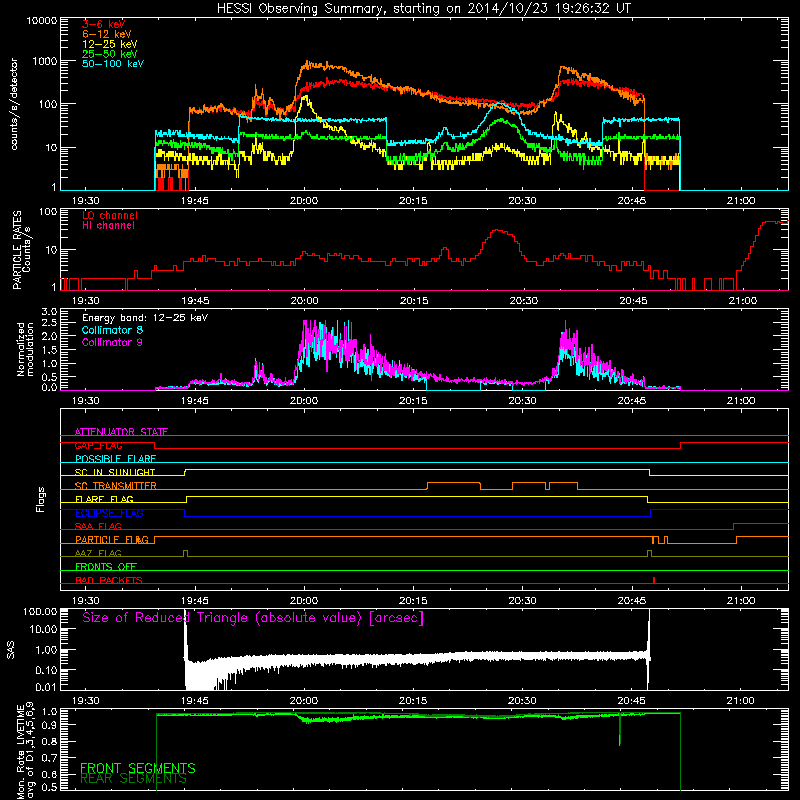Click the SAS axis title
Screen dimensions: 800x800
[x=11, y=649]
